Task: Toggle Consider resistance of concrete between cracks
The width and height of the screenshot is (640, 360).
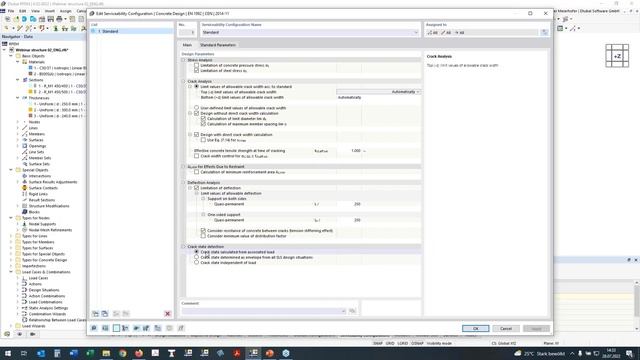Action: coord(203,231)
